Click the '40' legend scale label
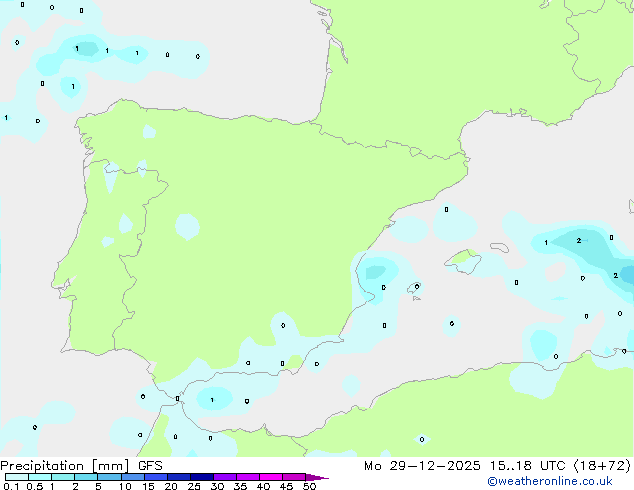 pos(263,486)
